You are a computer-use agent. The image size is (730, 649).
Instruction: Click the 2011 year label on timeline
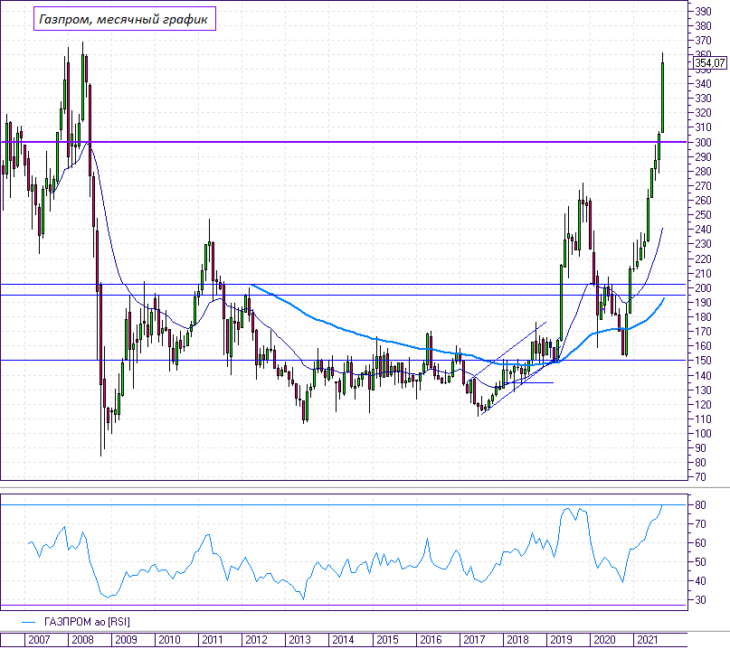[213, 640]
